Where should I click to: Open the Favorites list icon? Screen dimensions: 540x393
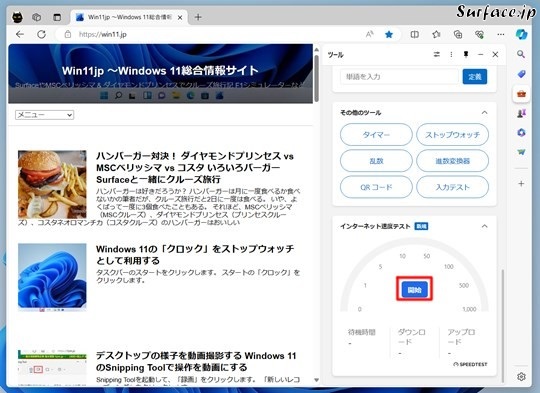pos(436,34)
